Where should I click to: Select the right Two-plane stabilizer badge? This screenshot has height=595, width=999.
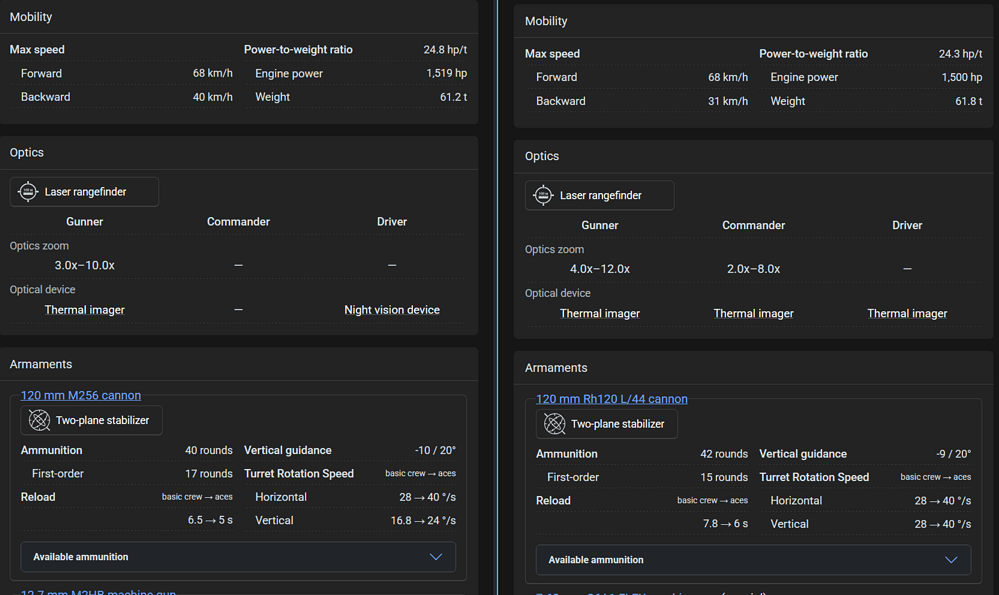607,424
